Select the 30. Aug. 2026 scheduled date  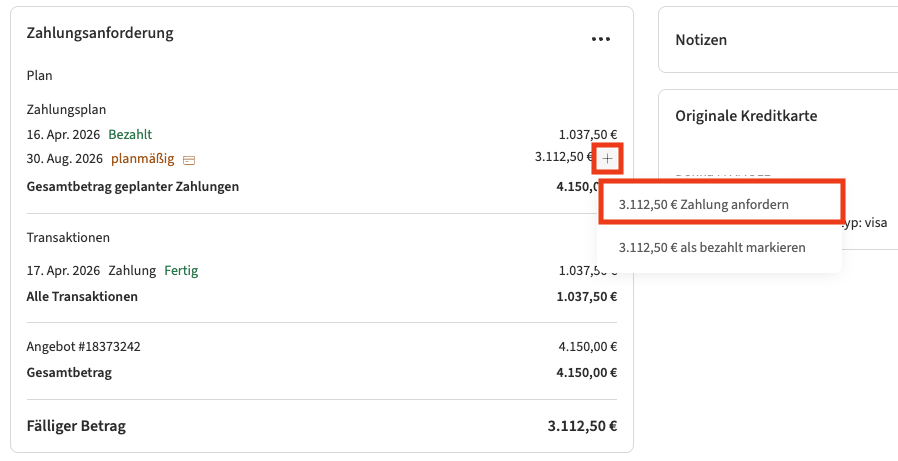pyautogui.click(x=65, y=159)
